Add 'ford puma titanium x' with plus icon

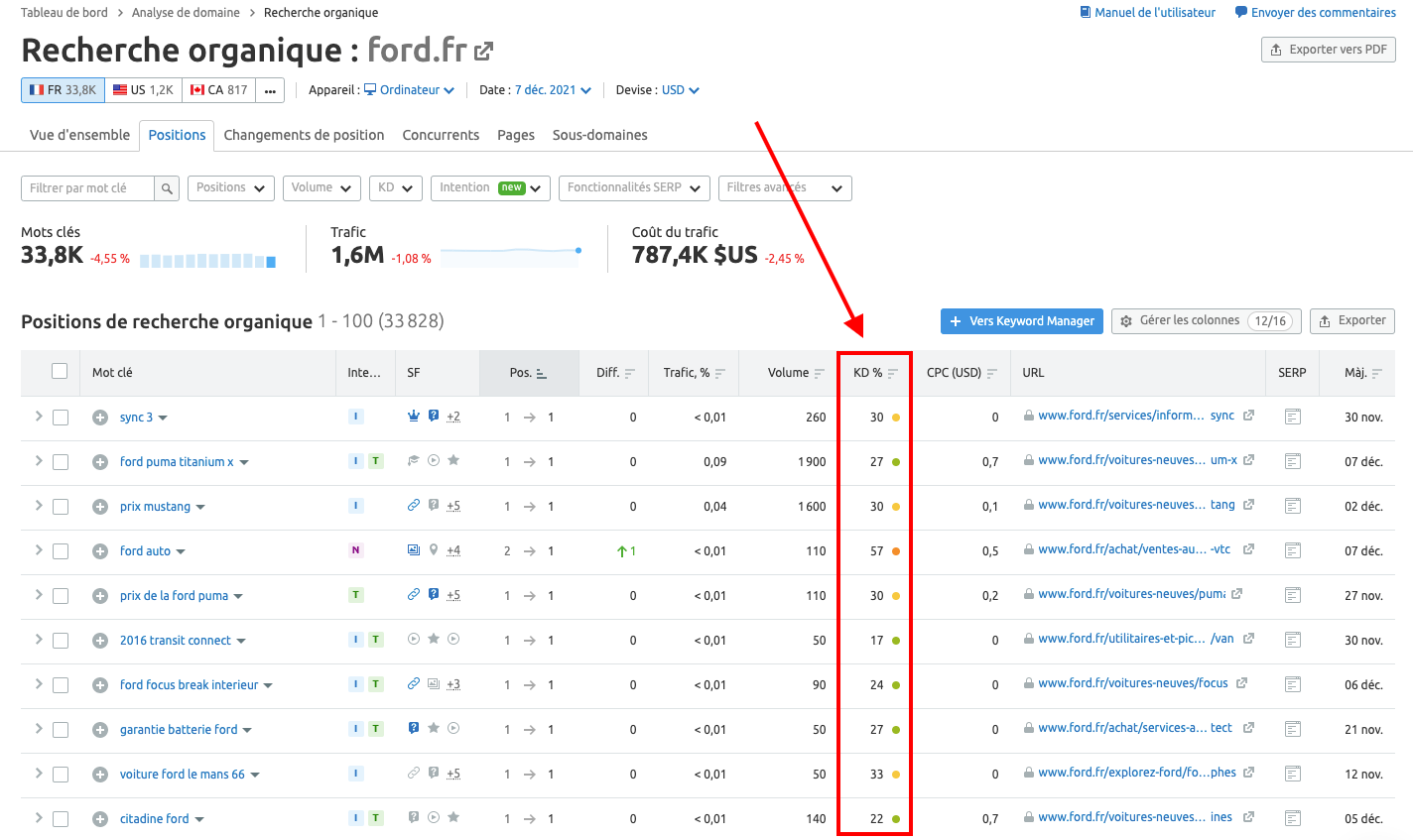100,462
